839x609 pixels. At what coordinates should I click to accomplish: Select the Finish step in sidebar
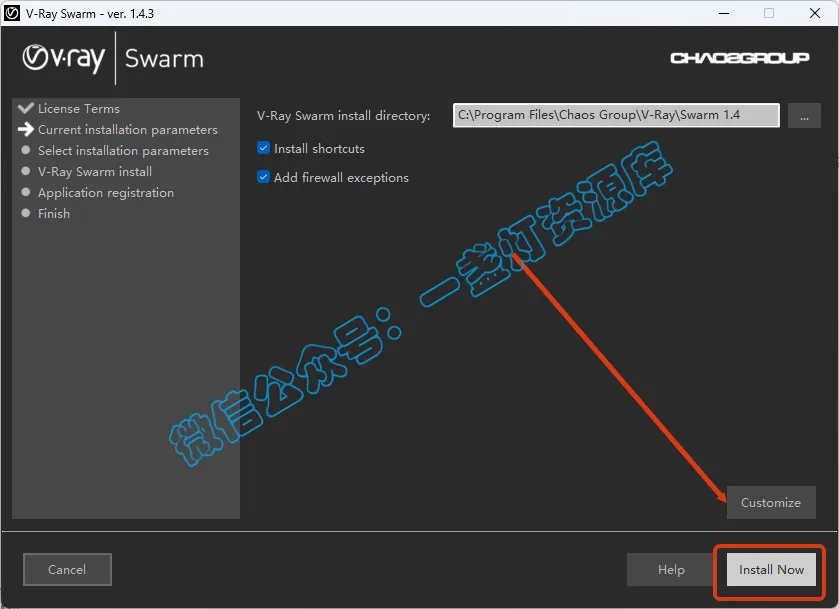click(54, 214)
